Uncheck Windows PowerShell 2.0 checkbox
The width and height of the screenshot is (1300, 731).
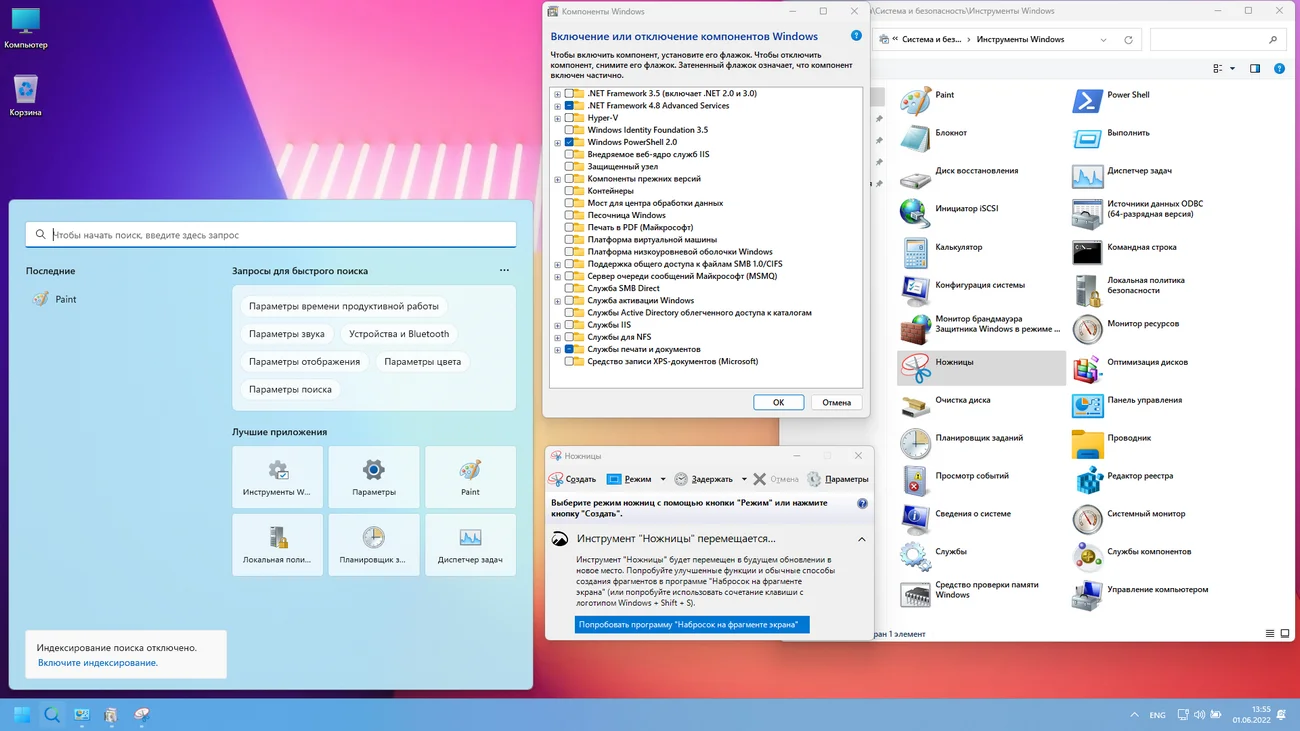(569, 142)
